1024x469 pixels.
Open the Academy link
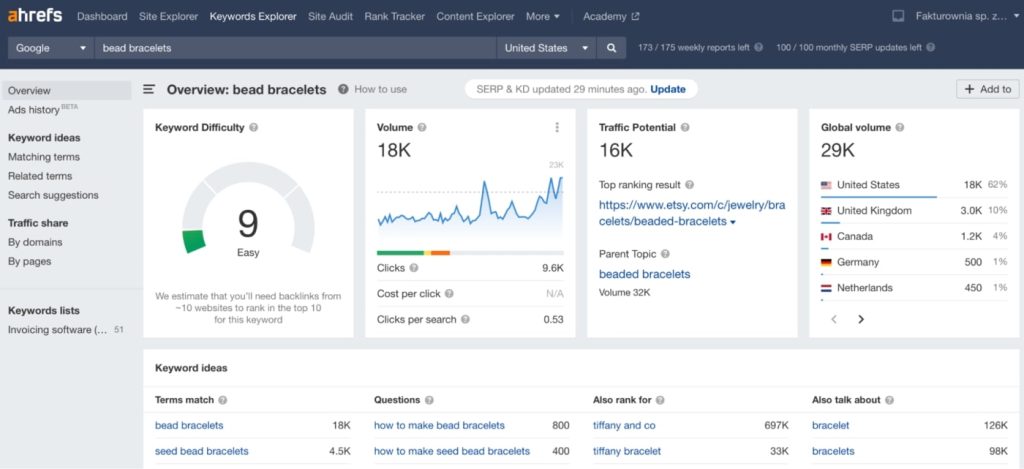pyautogui.click(x=604, y=16)
